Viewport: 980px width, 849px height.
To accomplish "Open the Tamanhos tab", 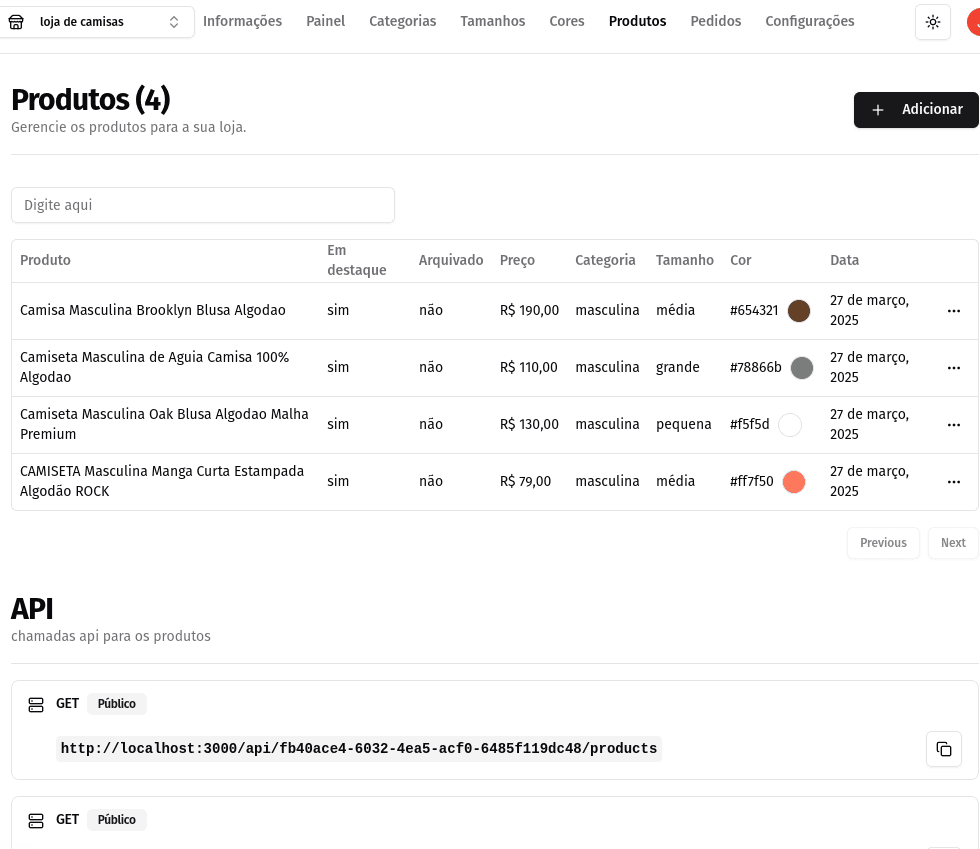I will (492, 21).
